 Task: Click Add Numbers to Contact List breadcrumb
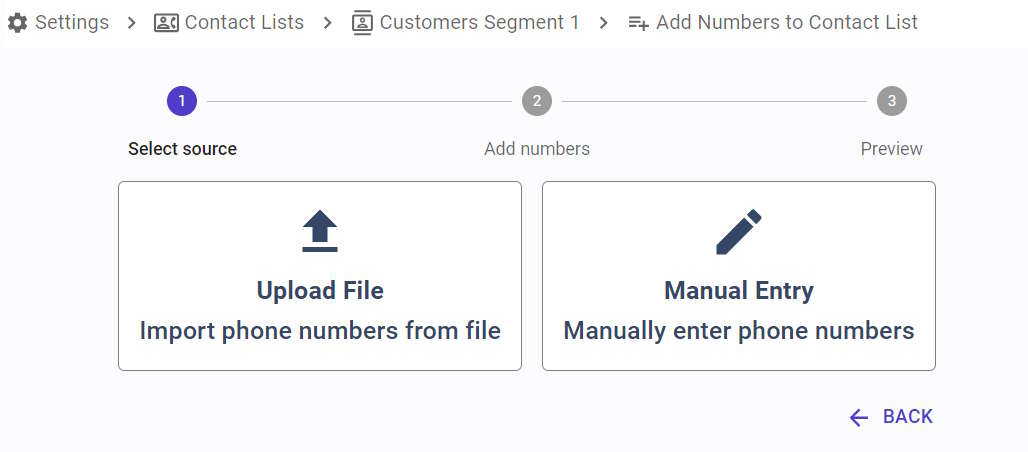pos(787,22)
